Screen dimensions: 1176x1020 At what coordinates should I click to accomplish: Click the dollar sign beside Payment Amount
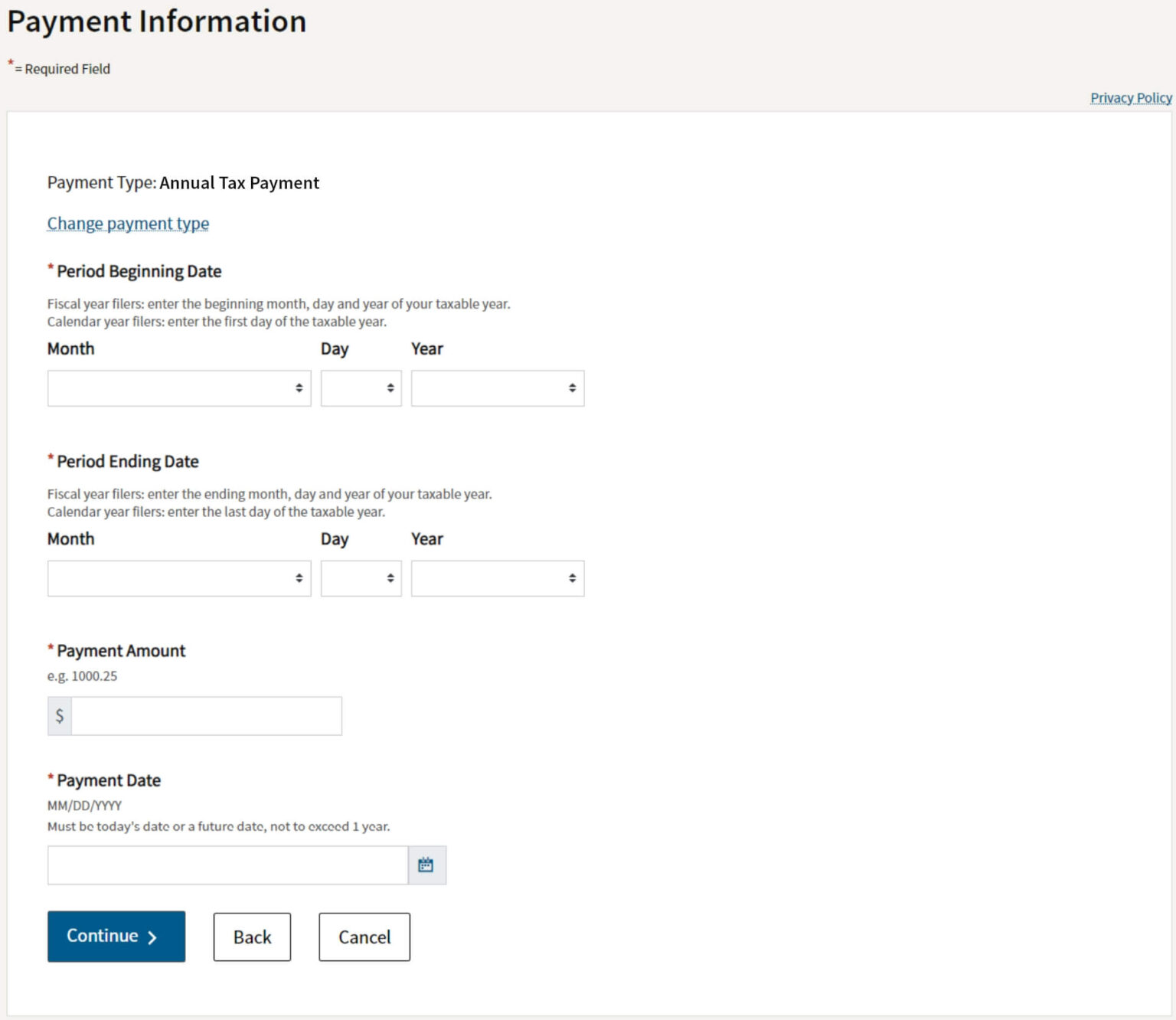point(60,716)
